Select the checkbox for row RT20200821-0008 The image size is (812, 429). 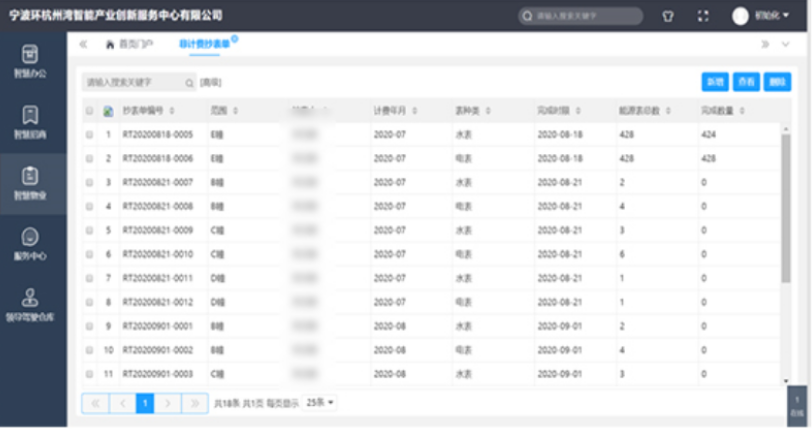[x=90, y=206]
